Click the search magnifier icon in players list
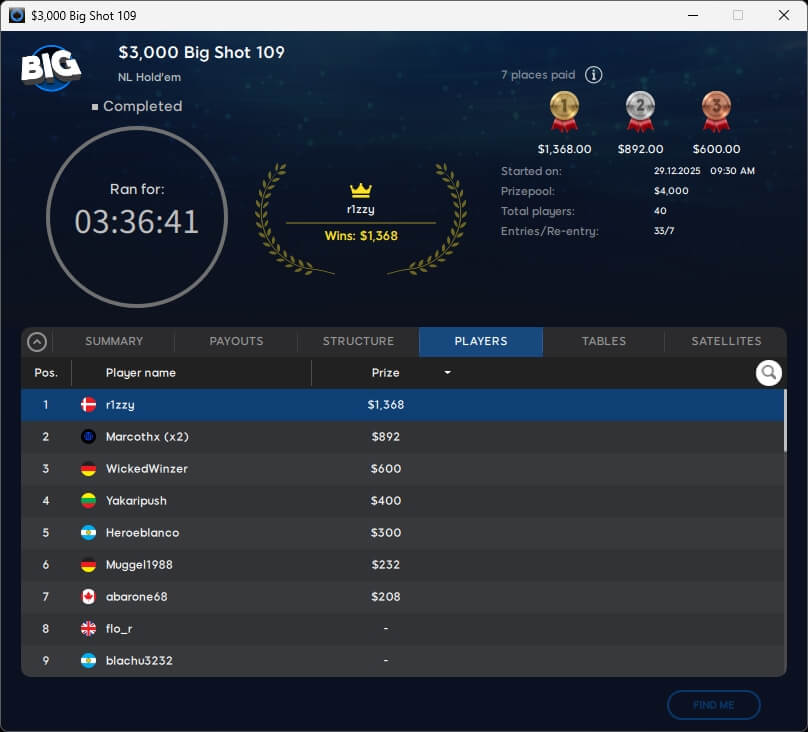Image resolution: width=808 pixels, height=732 pixels. point(768,373)
